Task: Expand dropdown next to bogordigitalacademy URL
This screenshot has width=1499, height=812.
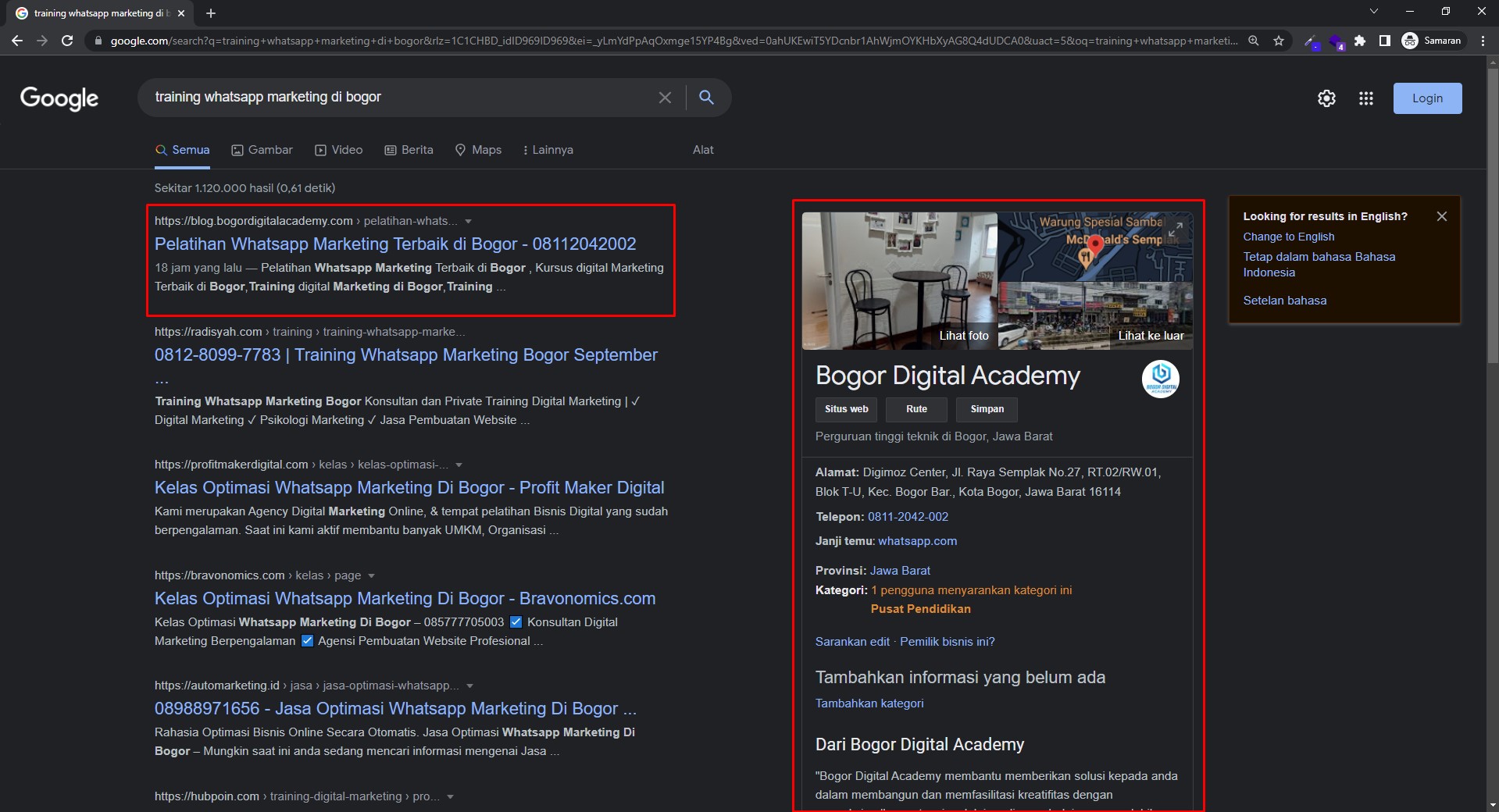Action: 468,222
